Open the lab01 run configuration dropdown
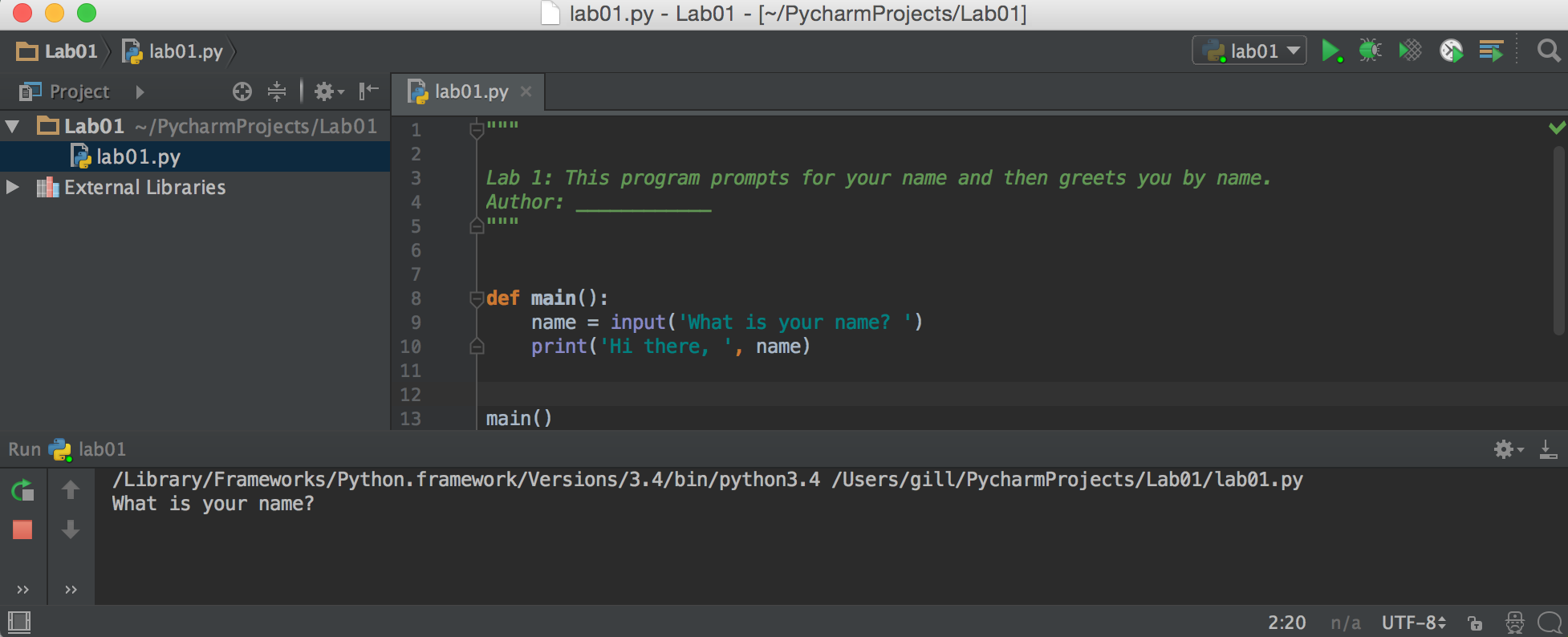Image resolution: width=1568 pixels, height=637 pixels. [1249, 51]
